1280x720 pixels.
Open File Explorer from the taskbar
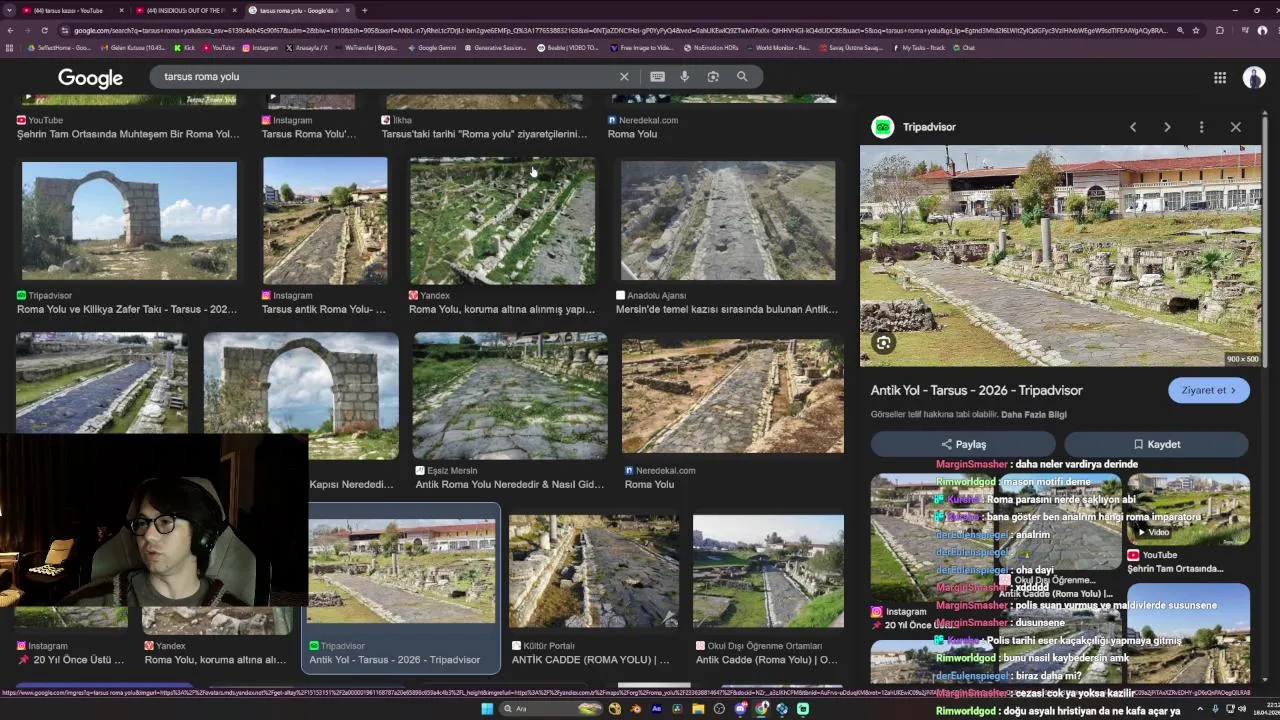698,709
